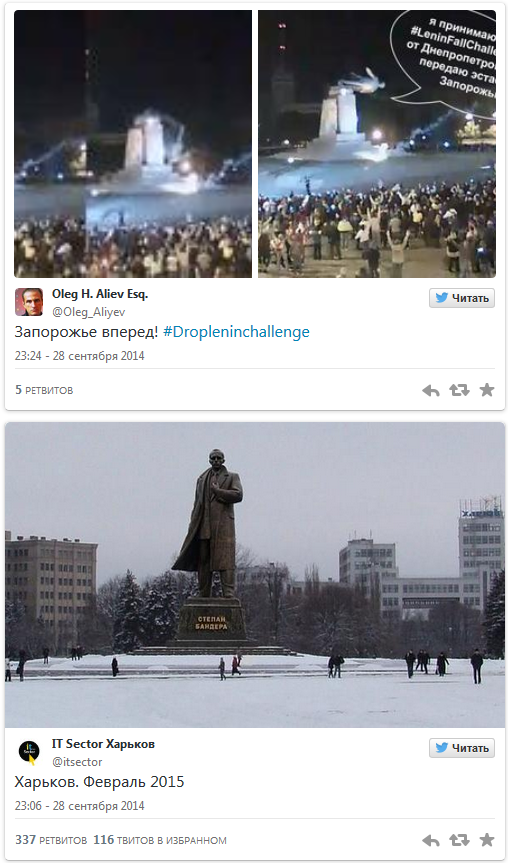Viewport: 511px width, 863px height.
Task: Open IT Sector Харьков profile avatar
Action: click(29, 752)
